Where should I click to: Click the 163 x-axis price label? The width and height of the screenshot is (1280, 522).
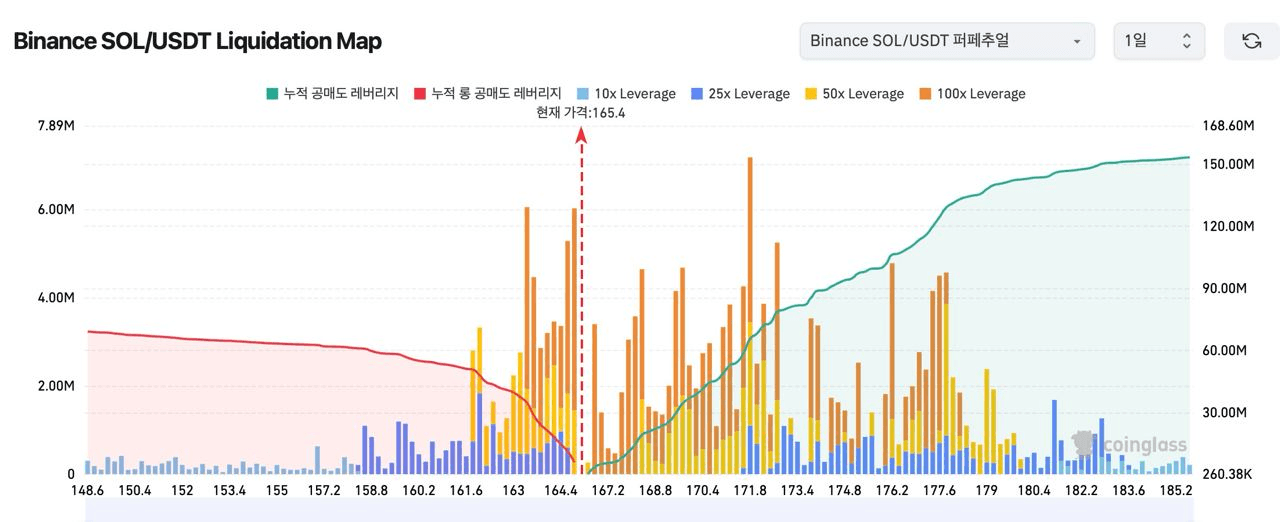click(x=513, y=491)
